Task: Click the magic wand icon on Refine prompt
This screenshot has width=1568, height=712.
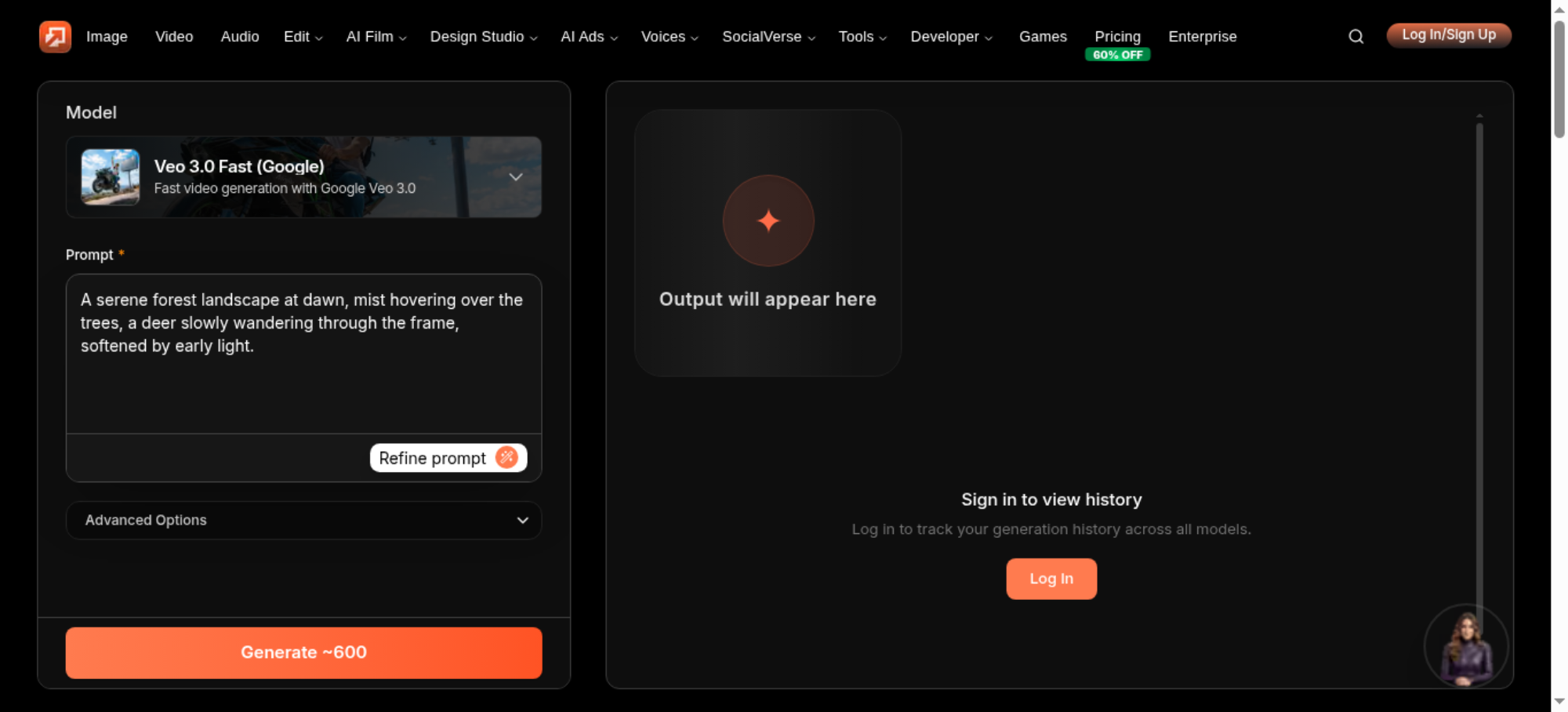Action: pyautogui.click(x=507, y=457)
